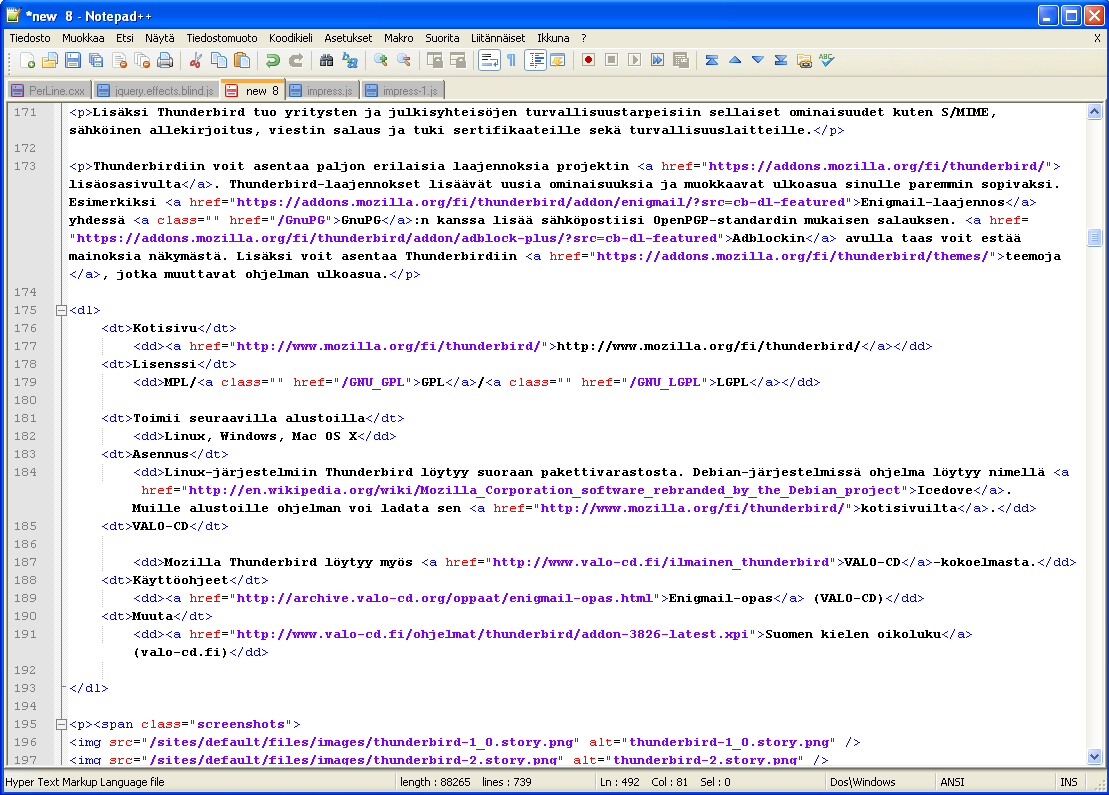Switch to the jquery.effects.blind.js tab
1109x795 pixels.
coord(156,91)
